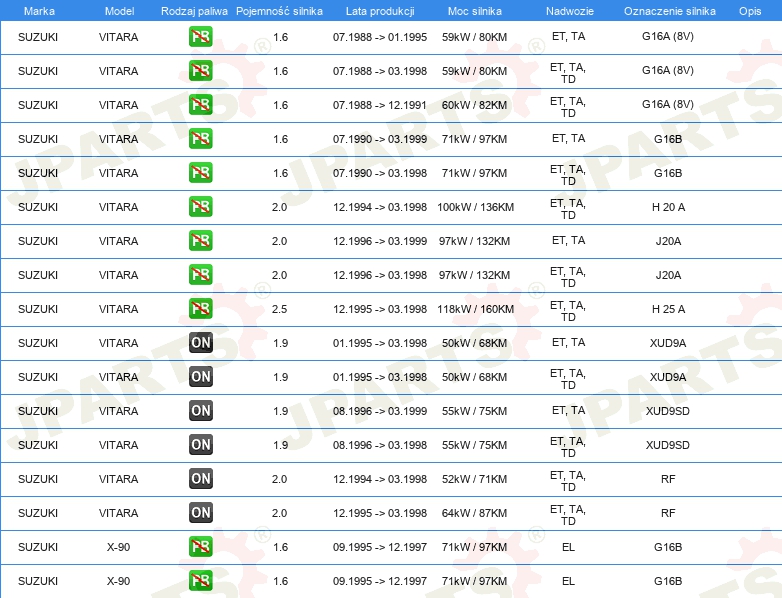Click 'ET, TA' body cell in the 07.1988 -> 01.1995 row

click(x=569, y=36)
